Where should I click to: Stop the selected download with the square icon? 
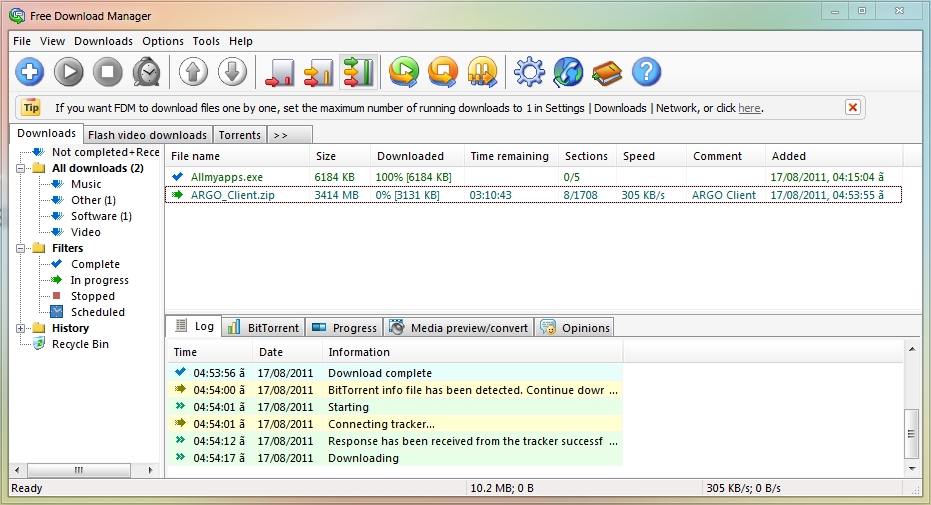[x=108, y=71]
